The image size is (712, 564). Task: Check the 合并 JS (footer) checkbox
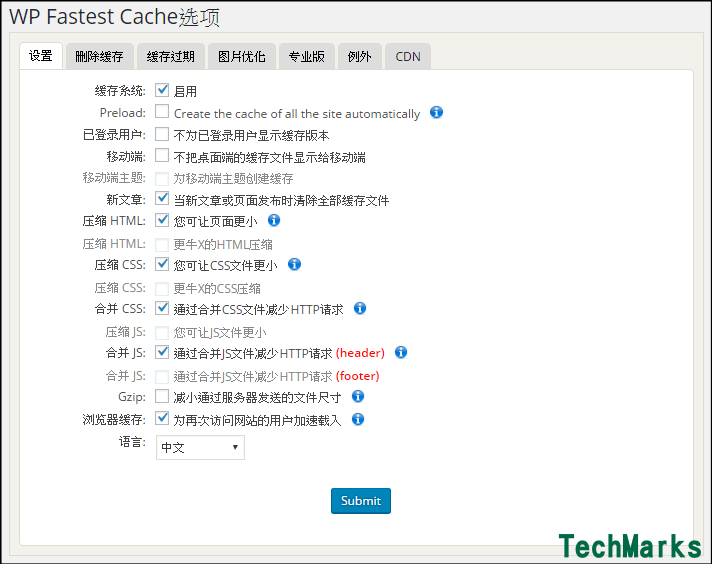[x=162, y=376]
